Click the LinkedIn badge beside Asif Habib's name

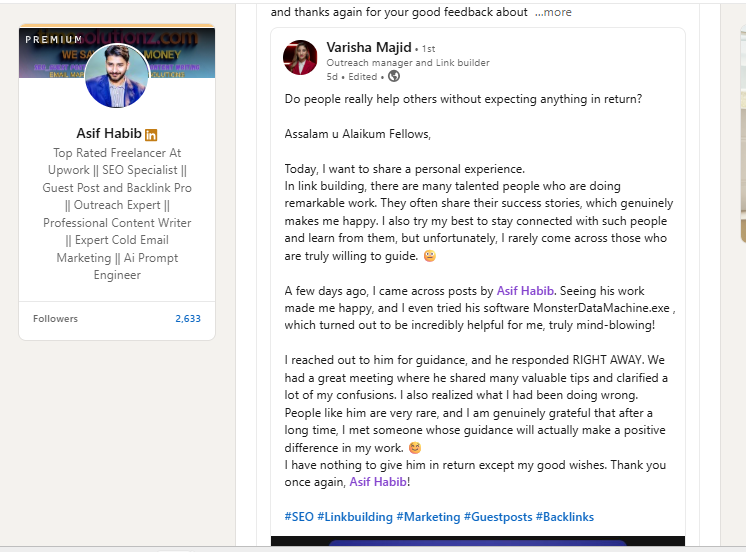[x=151, y=134]
